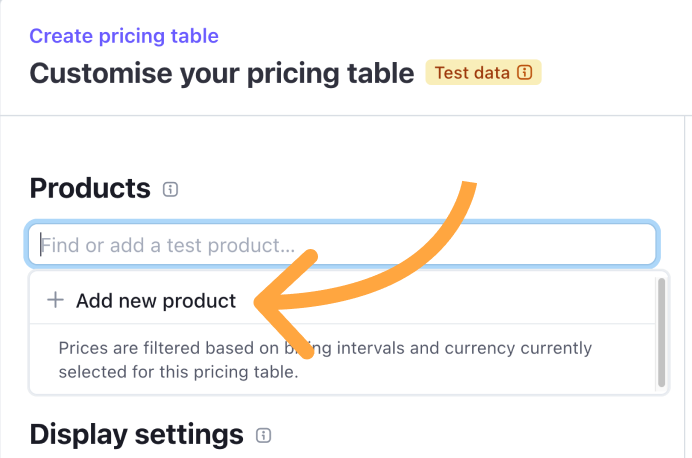Image resolution: width=692 pixels, height=458 pixels.
Task: Click the bottom of the dropdown scrollbar track
Action: point(661,381)
